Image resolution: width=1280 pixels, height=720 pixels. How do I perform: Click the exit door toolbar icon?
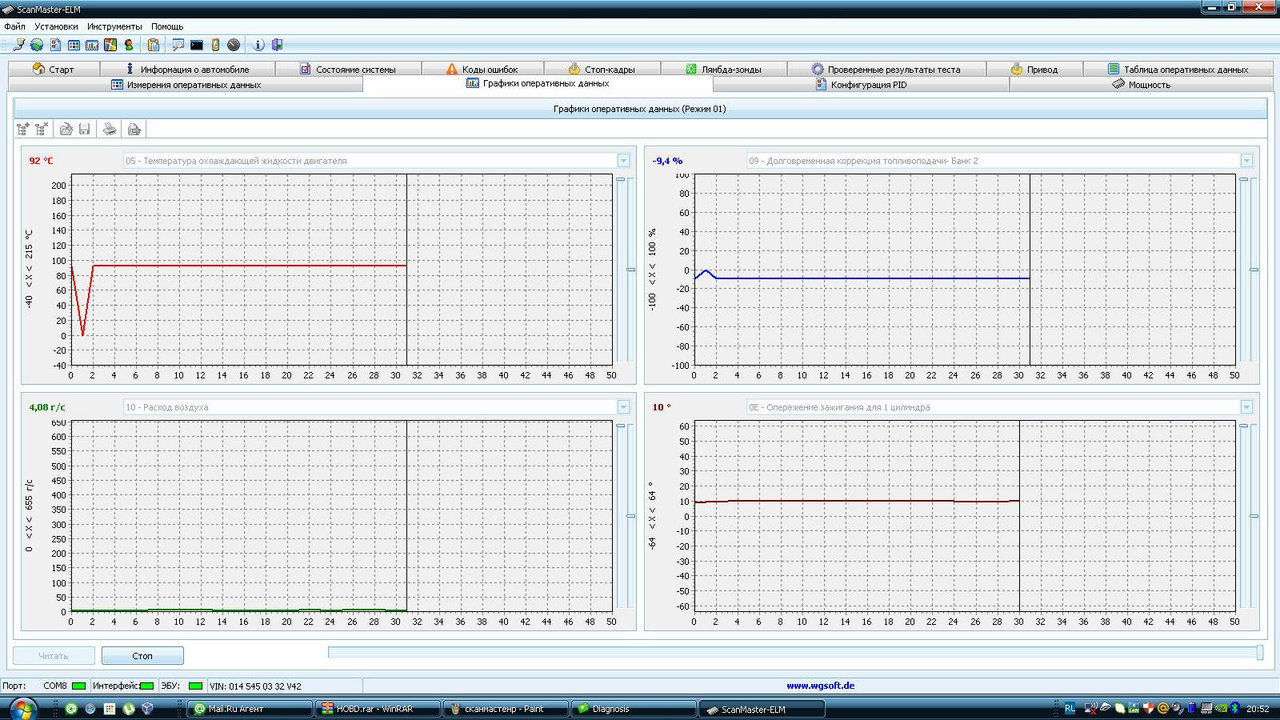click(277, 45)
